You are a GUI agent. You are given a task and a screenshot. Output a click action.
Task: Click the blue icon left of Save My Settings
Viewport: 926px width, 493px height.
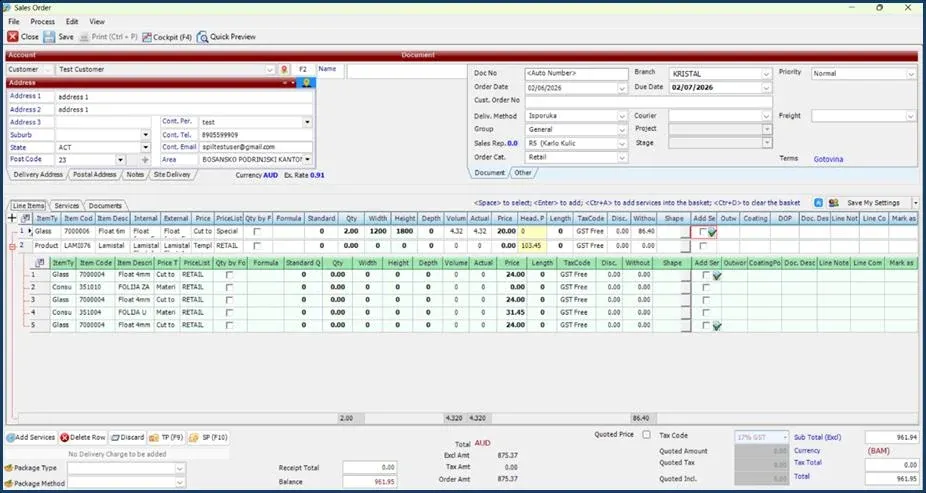pyautogui.click(x=819, y=203)
